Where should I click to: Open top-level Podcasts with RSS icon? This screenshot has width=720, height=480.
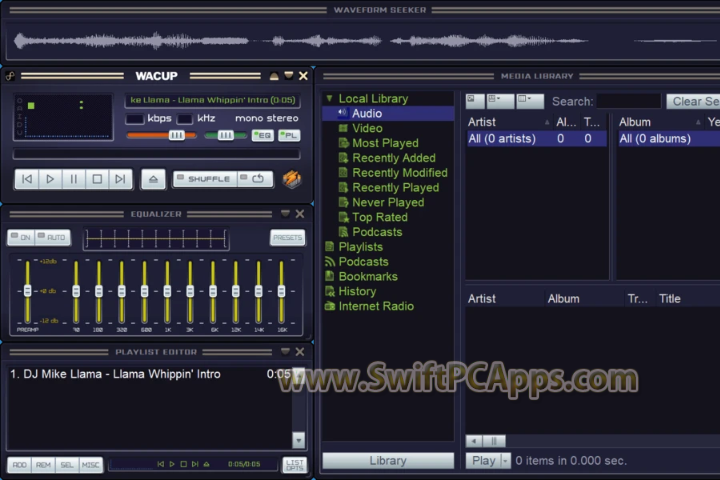point(363,261)
